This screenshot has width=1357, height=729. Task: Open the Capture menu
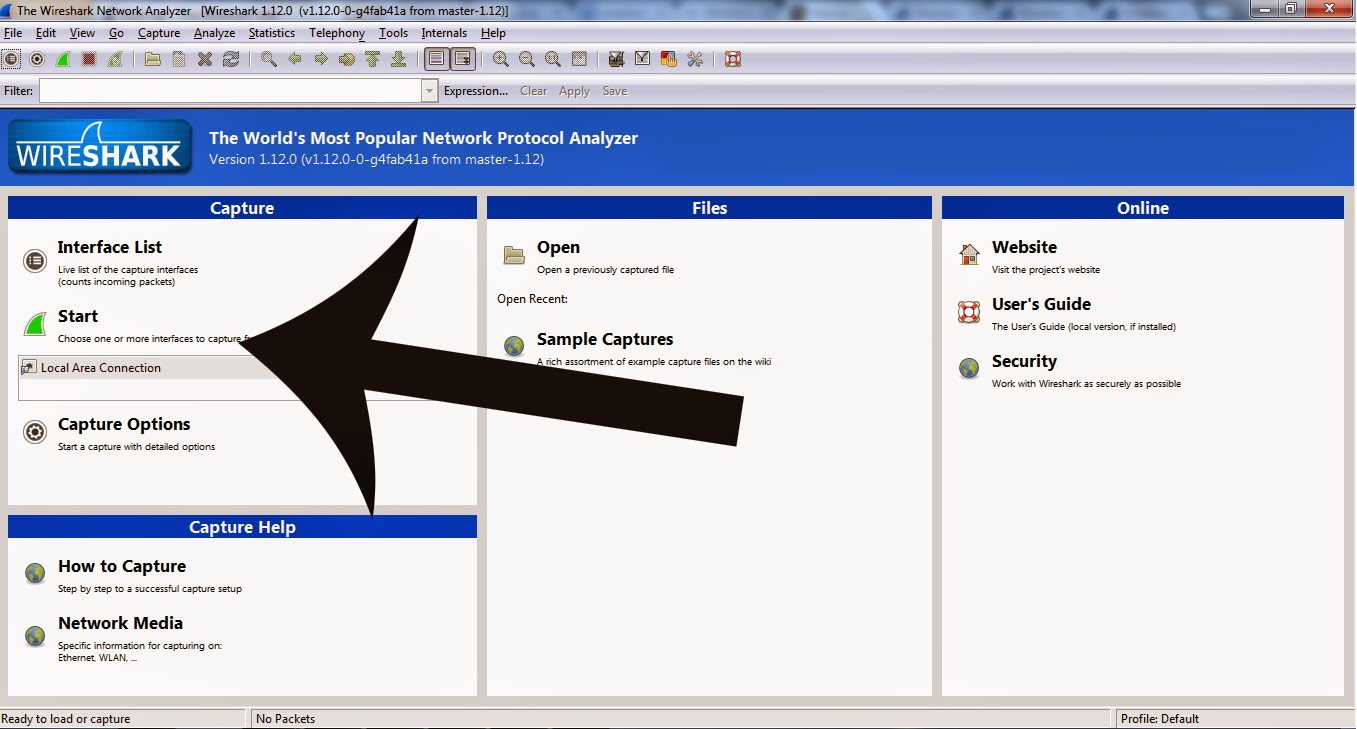point(159,33)
